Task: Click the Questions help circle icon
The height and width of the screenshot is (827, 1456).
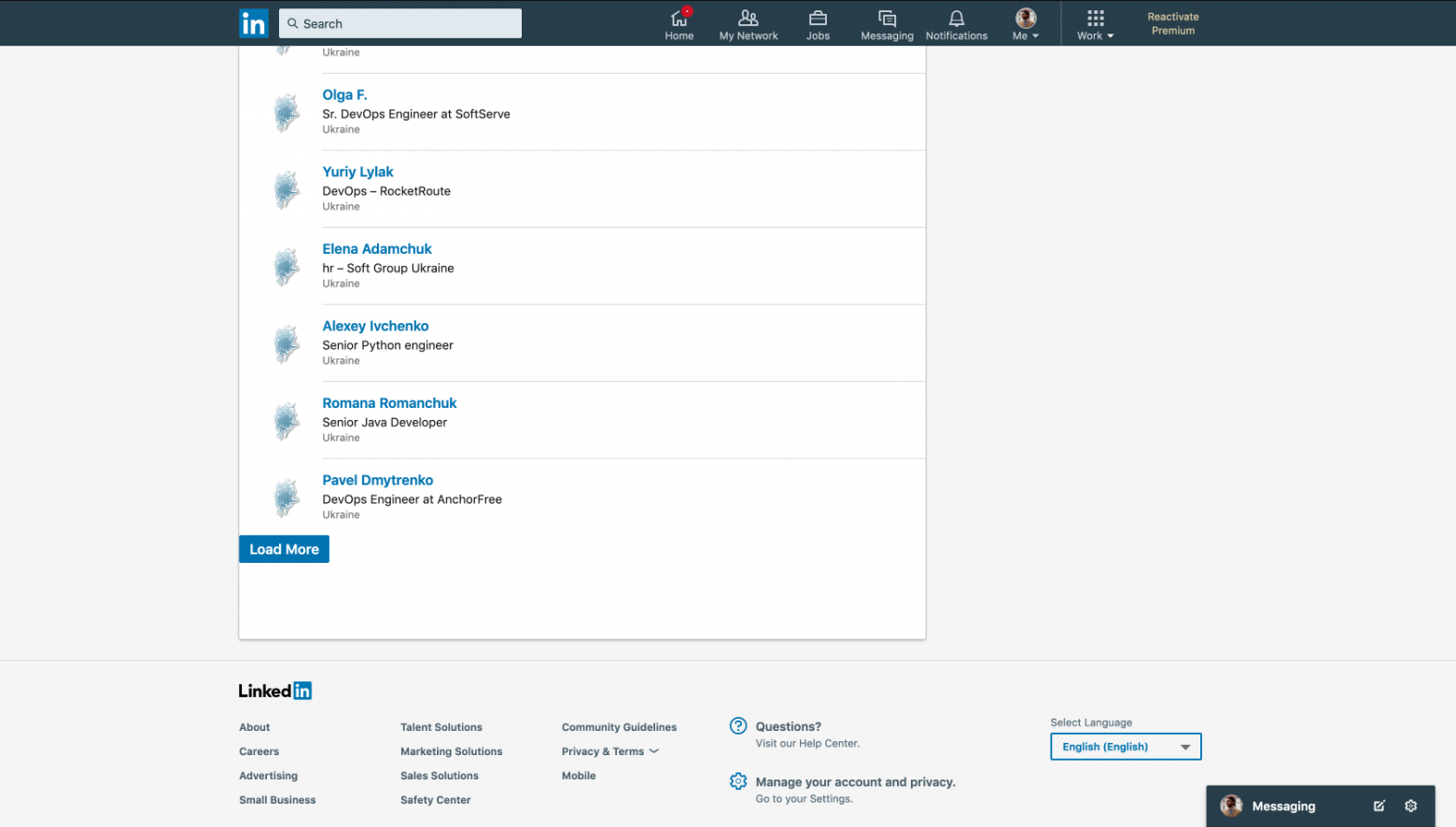Action: (x=738, y=726)
